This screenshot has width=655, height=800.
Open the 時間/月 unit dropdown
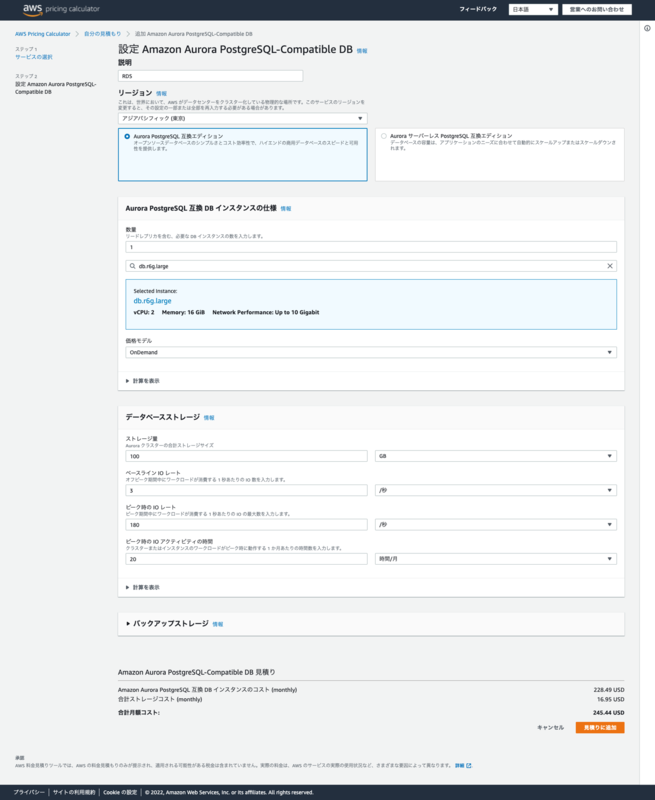pyautogui.click(x=496, y=559)
